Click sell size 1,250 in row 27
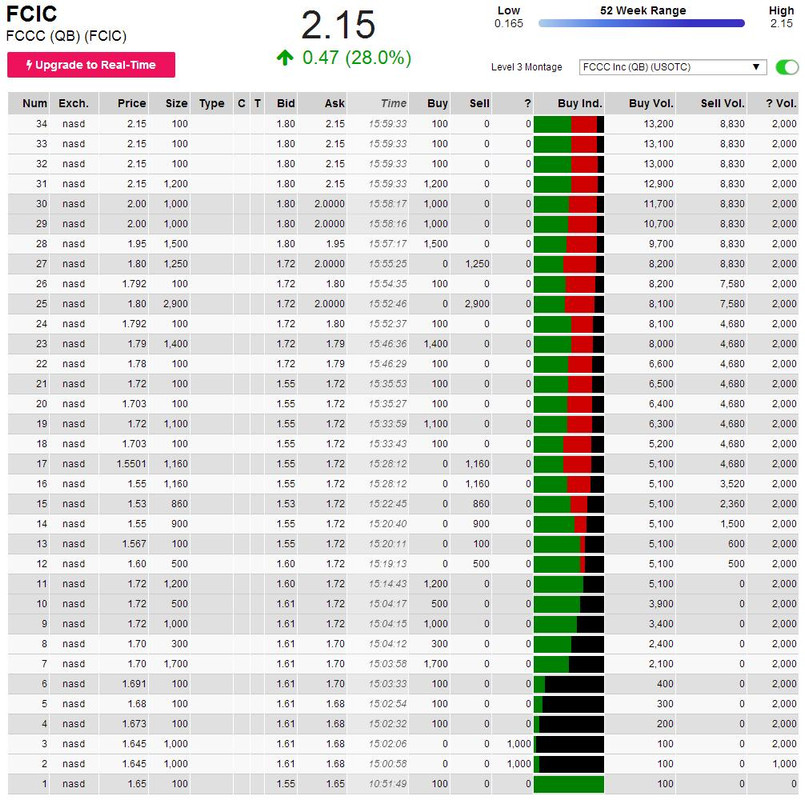805x800 pixels. (477, 264)
